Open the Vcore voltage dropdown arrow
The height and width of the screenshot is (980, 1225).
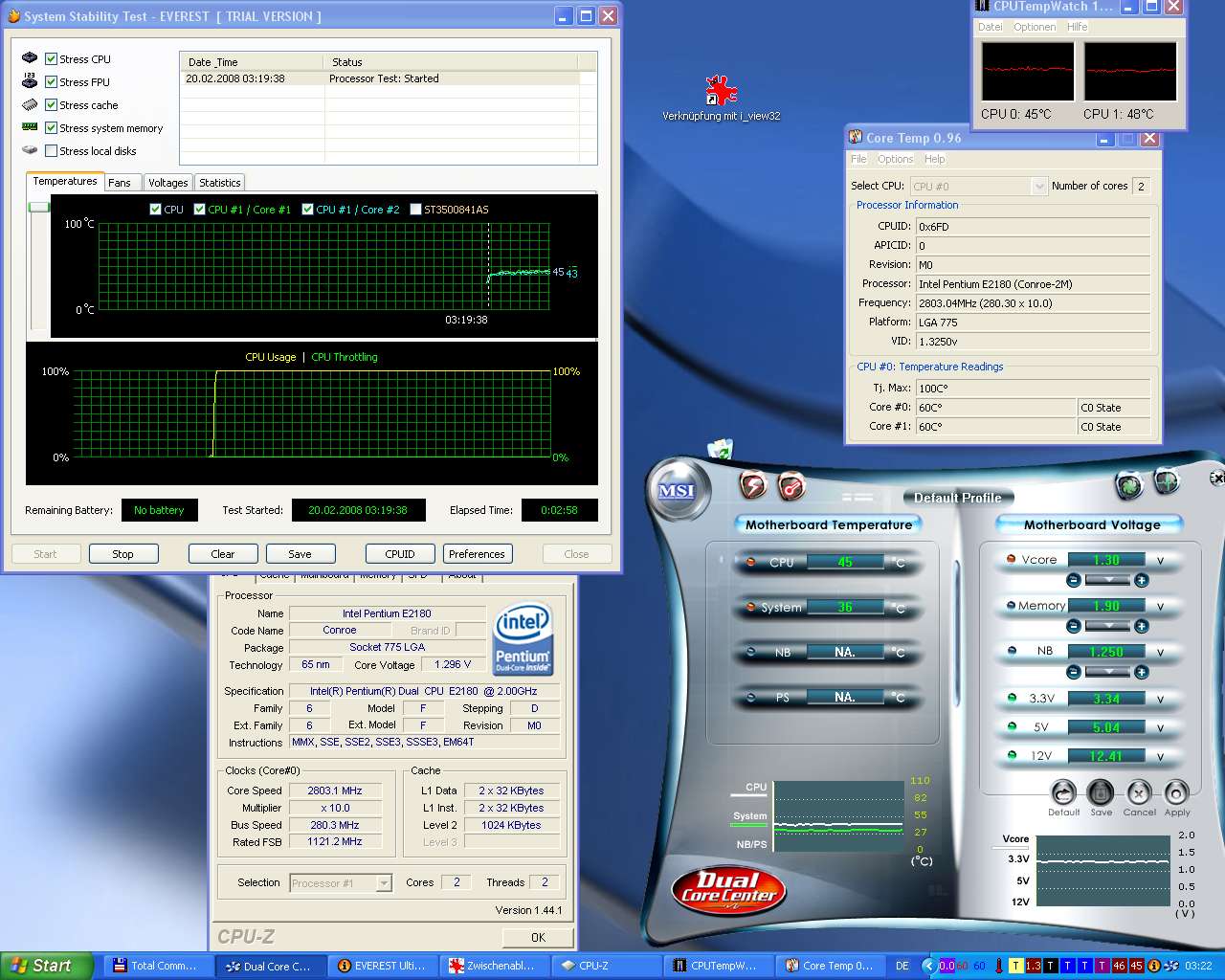1107,580
